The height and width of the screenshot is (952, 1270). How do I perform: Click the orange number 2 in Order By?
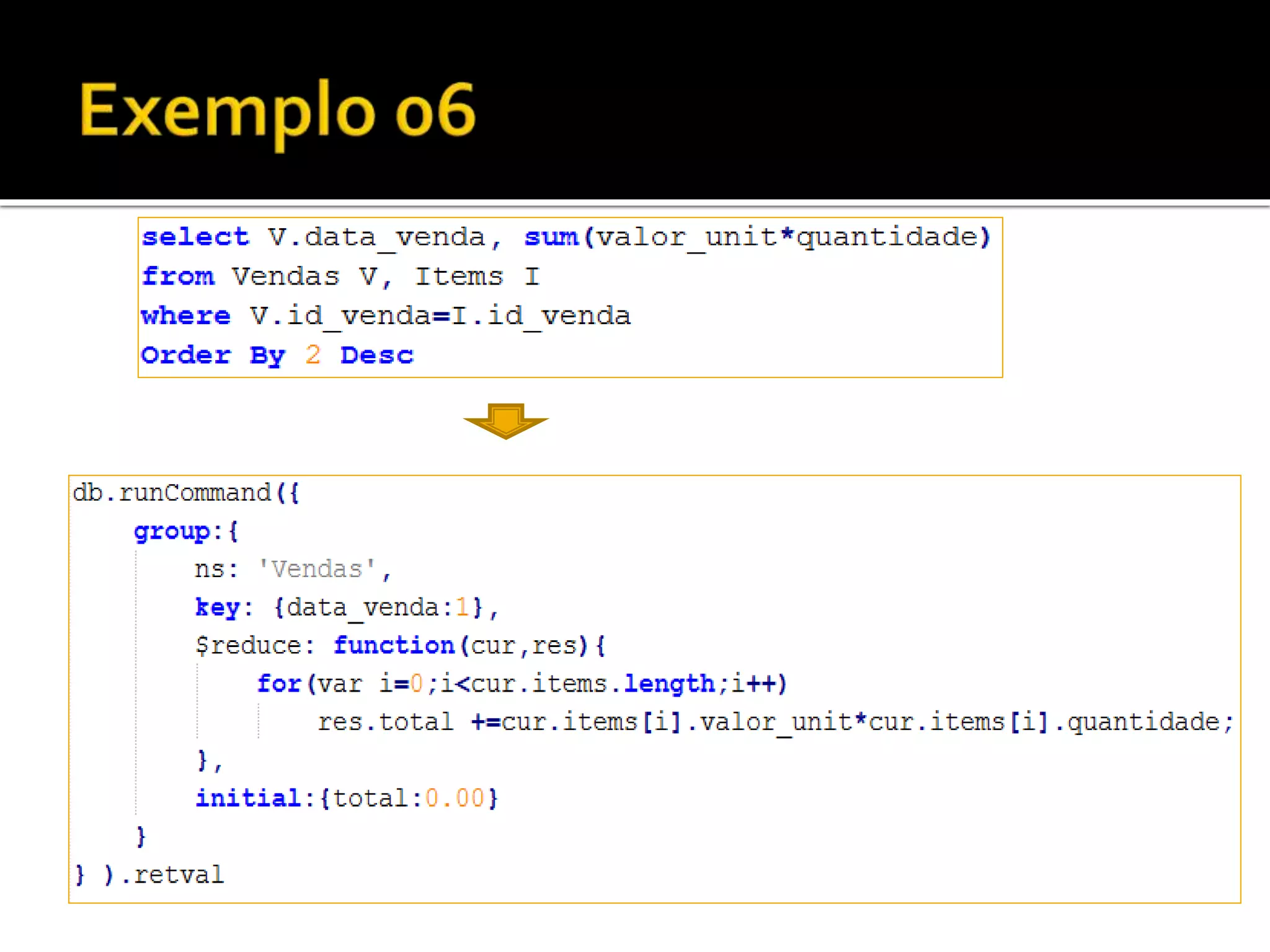pos(313,355)
